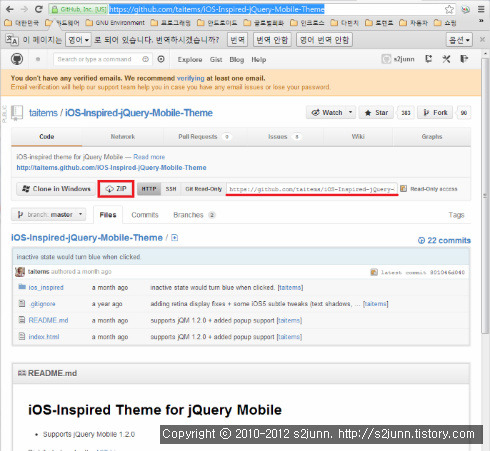The width and height of the screenshot is (490, 451).
Task: Download repository ZIP button
Action: pos(116,189)
